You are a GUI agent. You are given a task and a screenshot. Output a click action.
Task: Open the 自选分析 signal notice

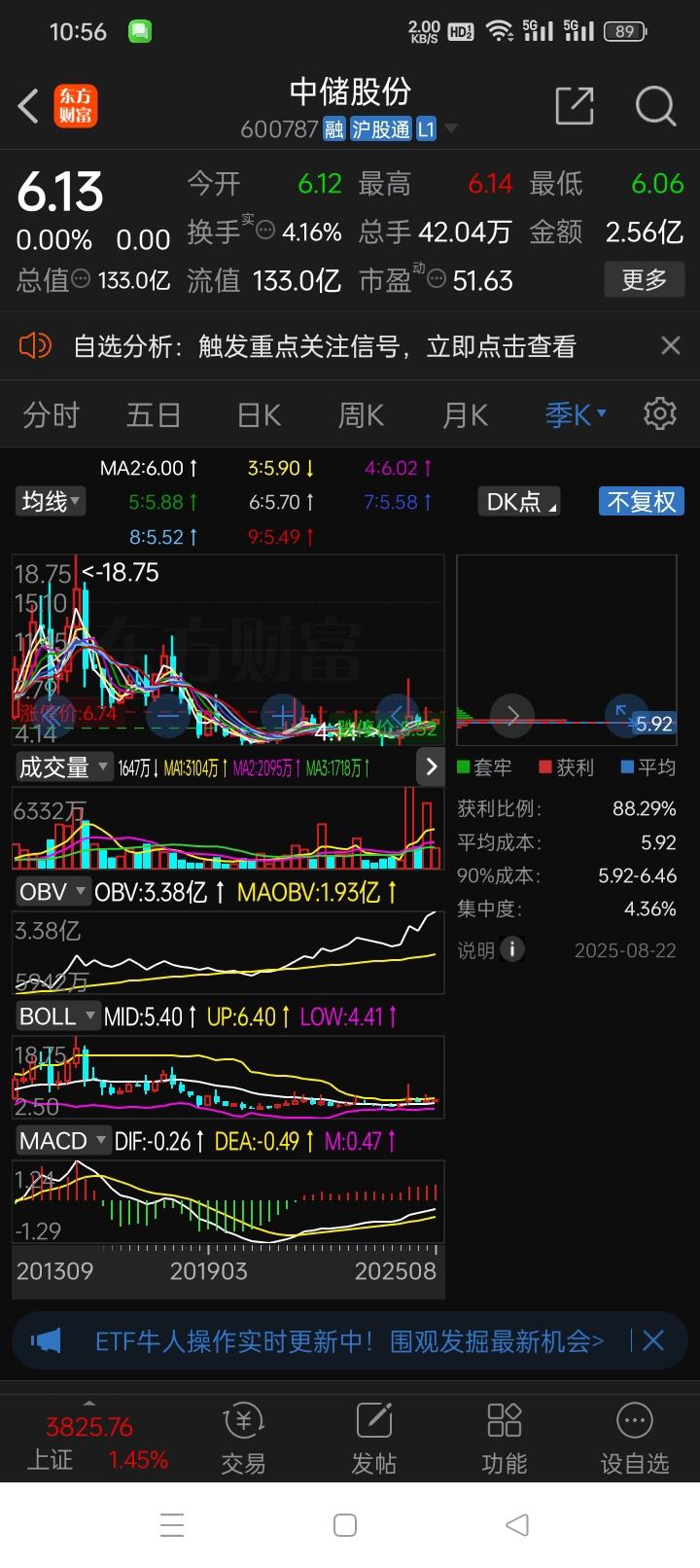coord(325,346)
